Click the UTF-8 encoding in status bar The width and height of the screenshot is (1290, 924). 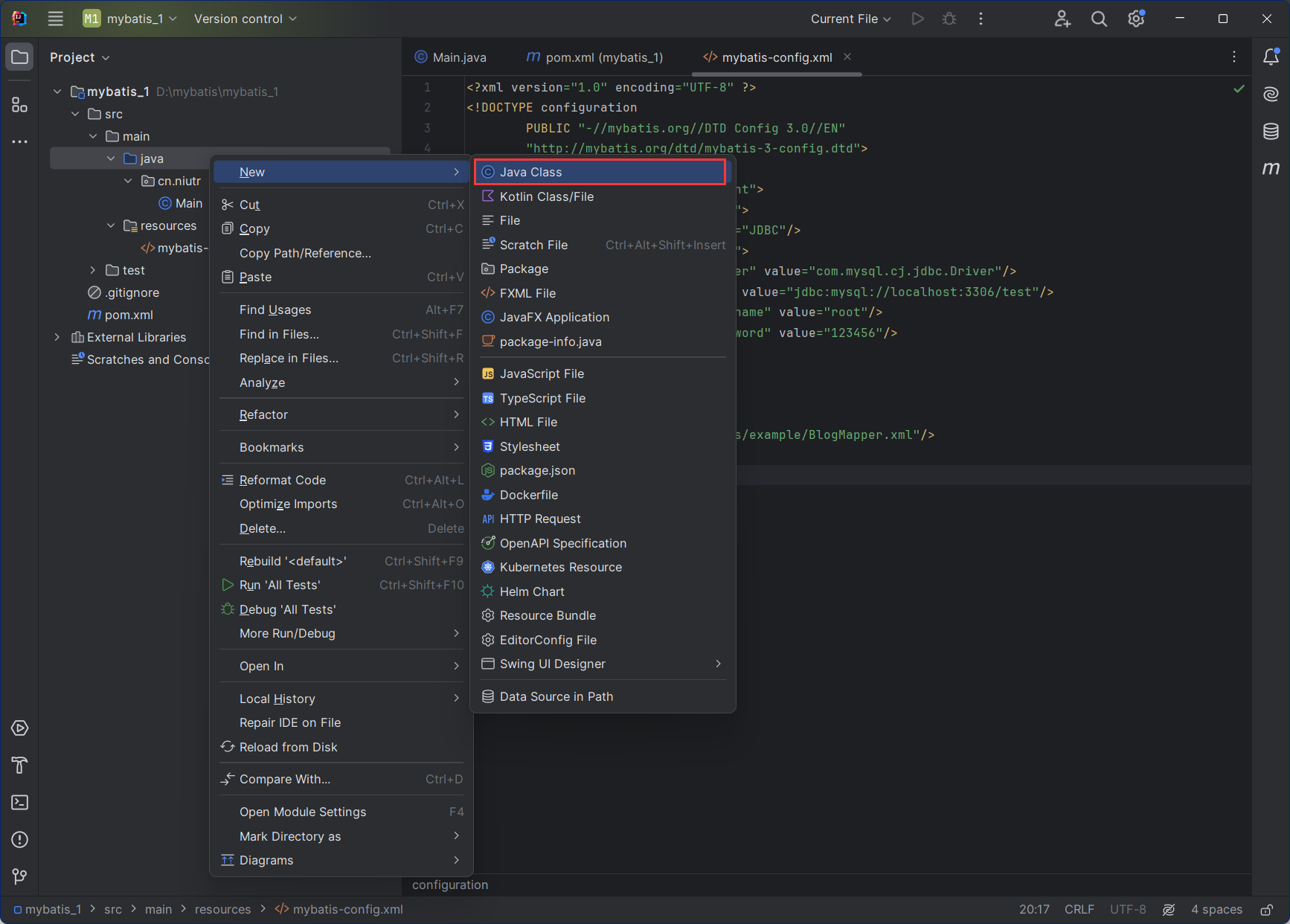tap(1127, 909)
